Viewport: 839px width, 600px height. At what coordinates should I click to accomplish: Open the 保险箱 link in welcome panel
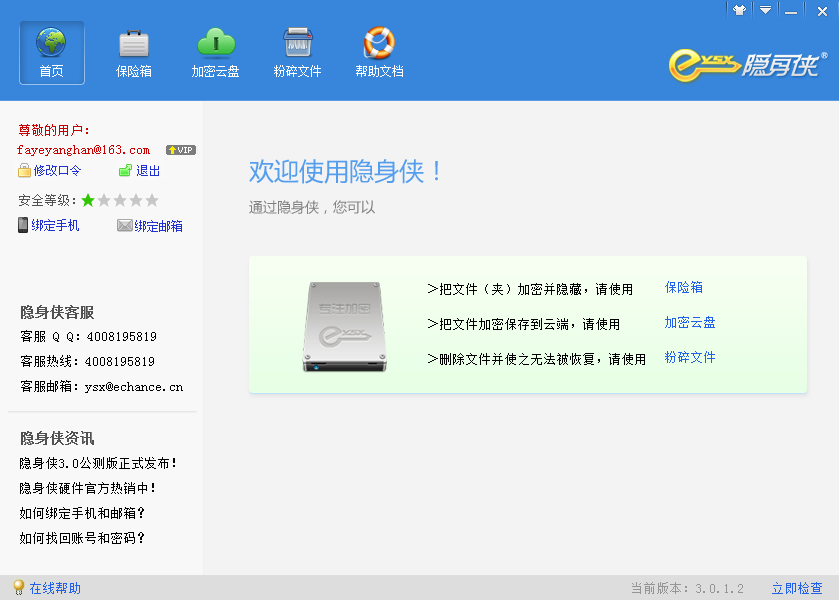[x=683, y=287]
